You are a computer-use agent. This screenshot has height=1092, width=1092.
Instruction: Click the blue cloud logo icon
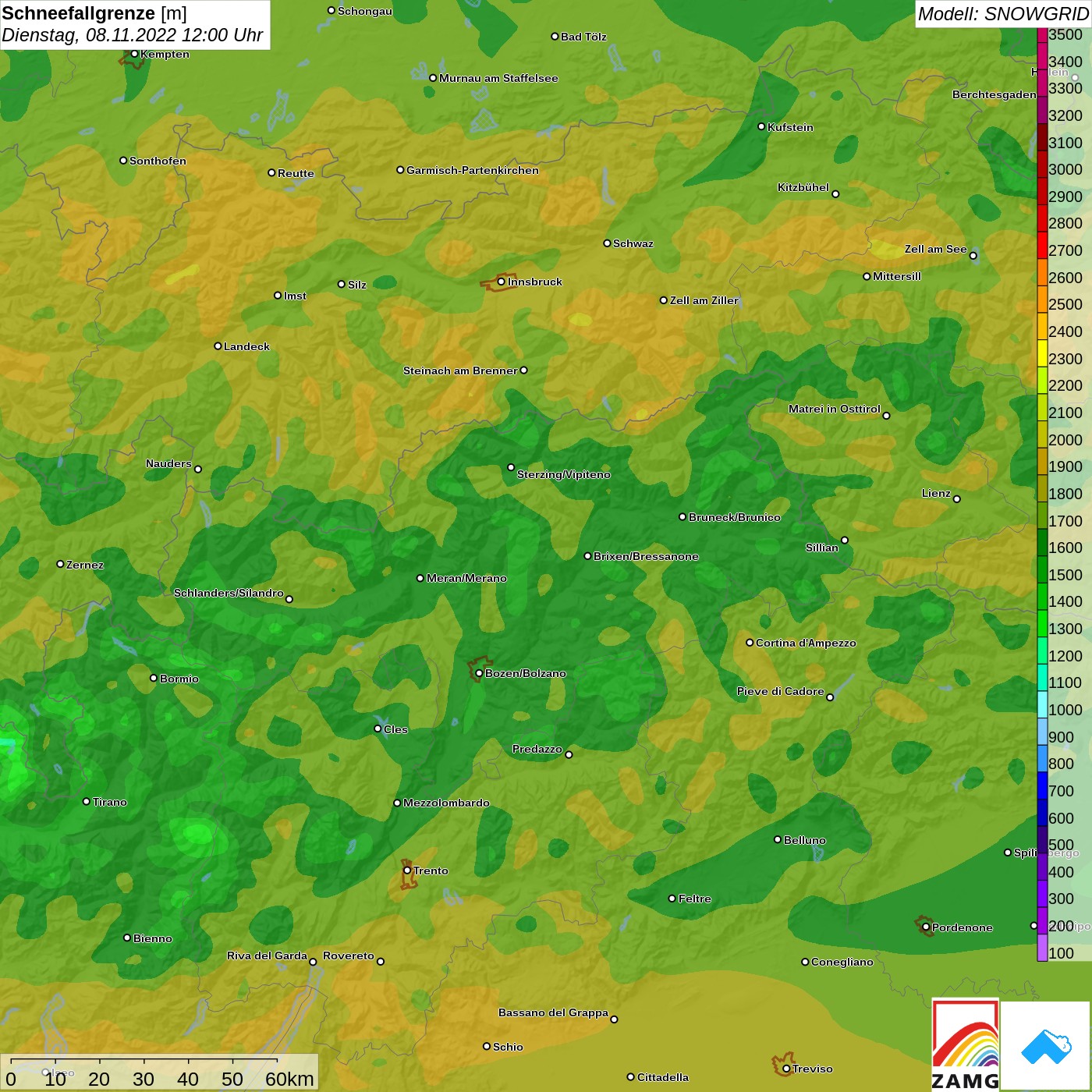[x=1046, y=1047]
